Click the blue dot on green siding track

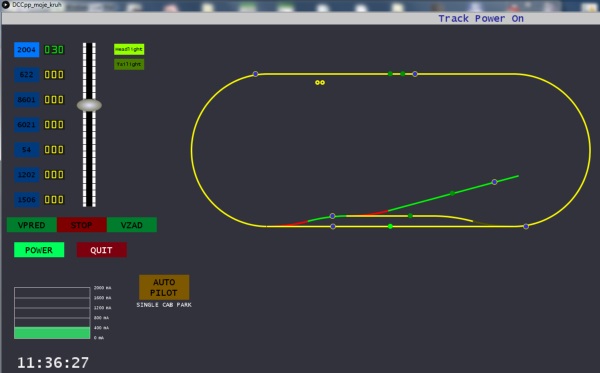coord(494,182)
